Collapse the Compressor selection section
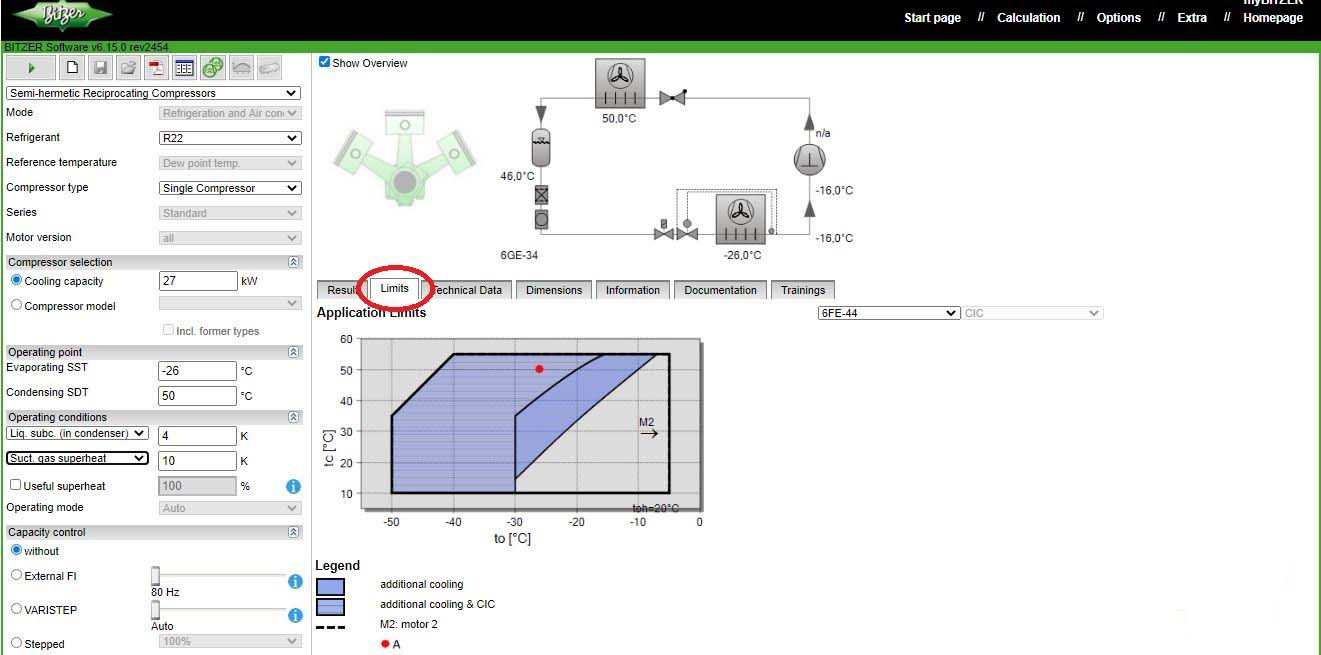 293,262
